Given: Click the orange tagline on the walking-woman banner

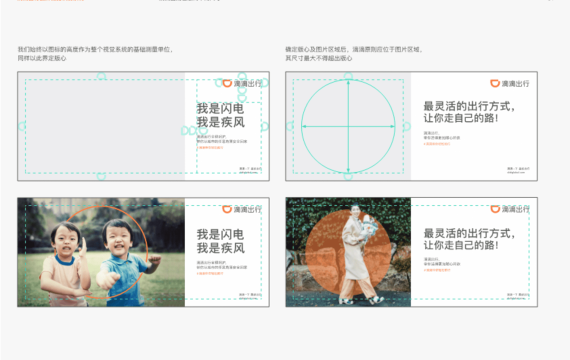Looking at the screenshot, I should pos(437,270).
